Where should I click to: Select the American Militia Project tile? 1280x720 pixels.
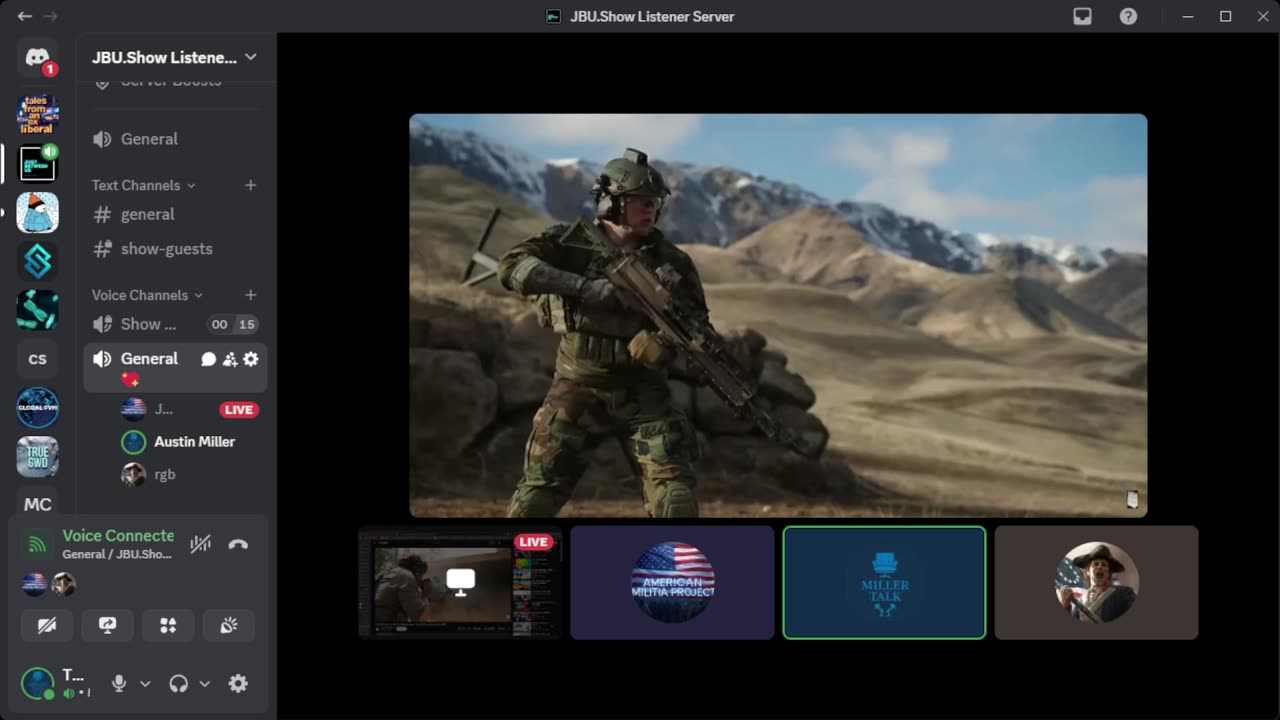672,582
